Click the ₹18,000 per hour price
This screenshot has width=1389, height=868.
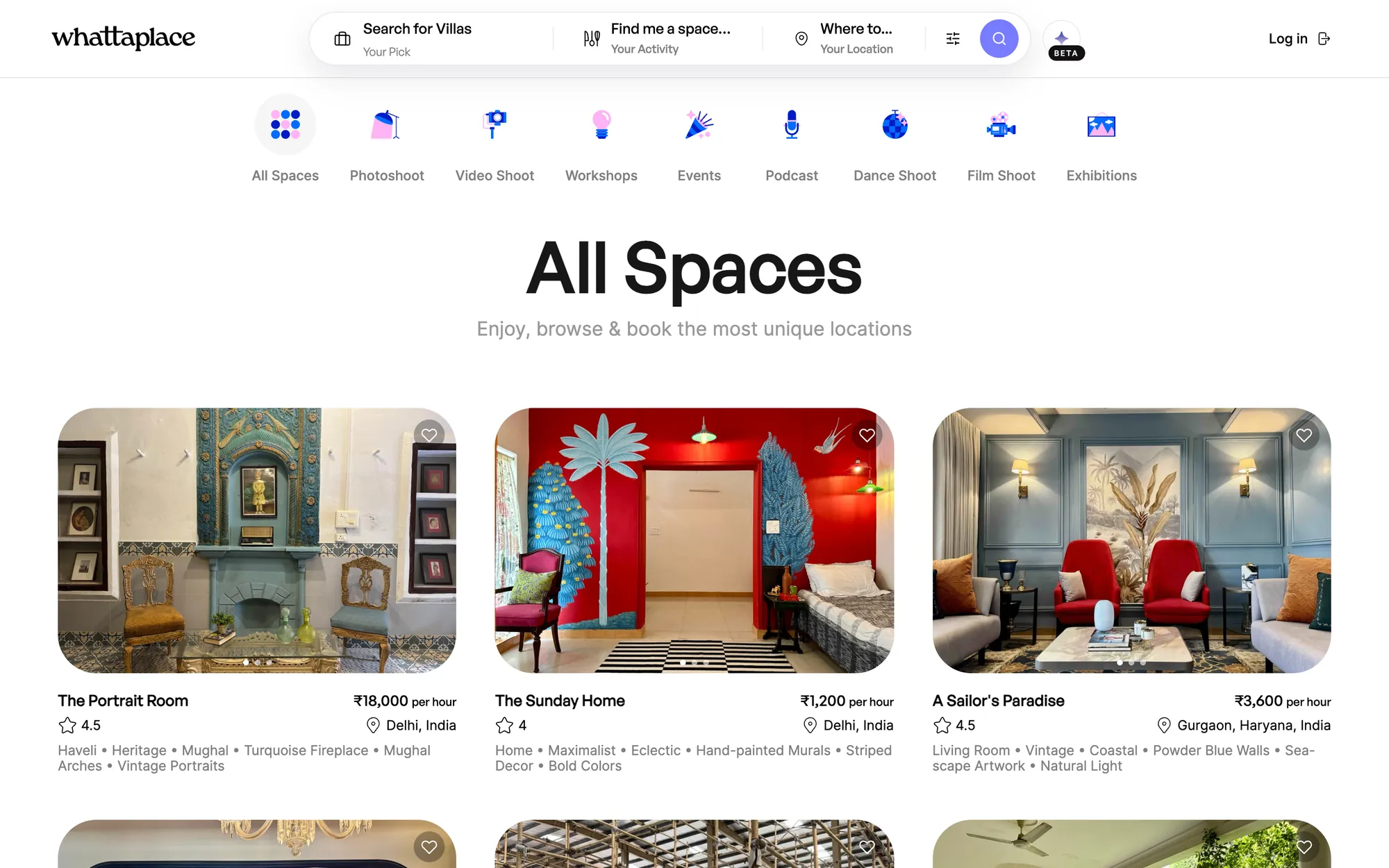tap(405, 701)
